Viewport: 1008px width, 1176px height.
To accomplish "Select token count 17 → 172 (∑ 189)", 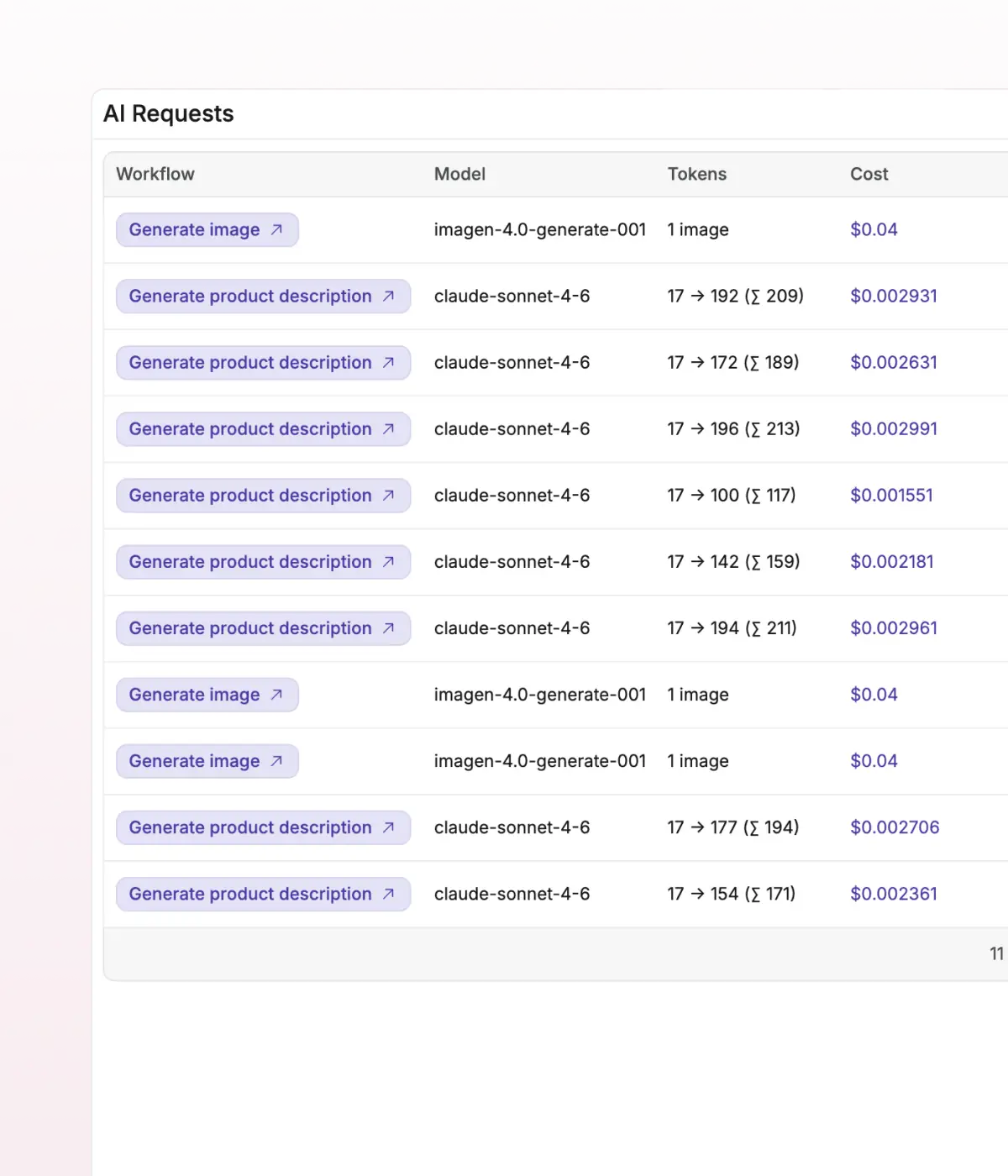I will pos(733,363).
